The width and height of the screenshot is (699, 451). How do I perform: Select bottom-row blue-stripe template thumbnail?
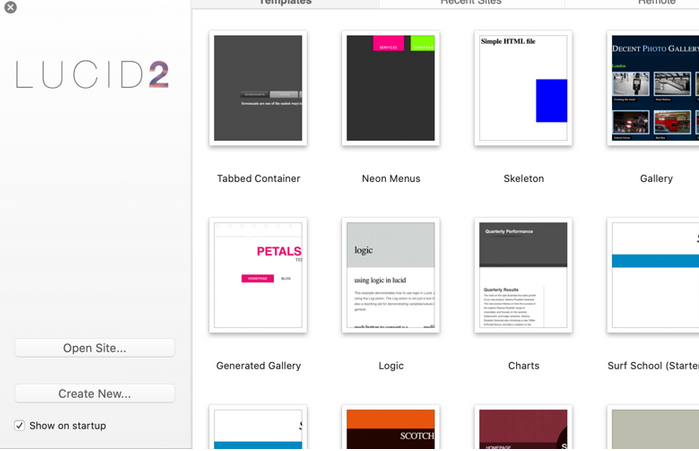[258, 427]
